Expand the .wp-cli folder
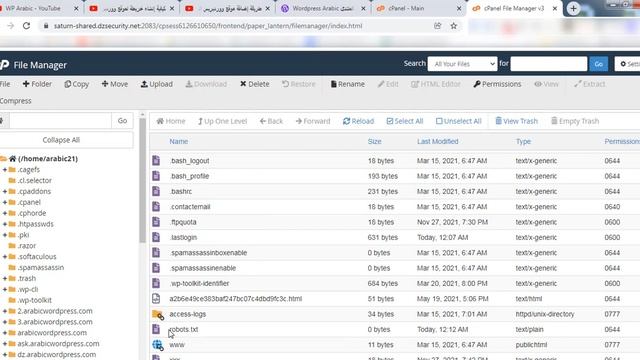The image size is (640, 360). click(5, 289)
